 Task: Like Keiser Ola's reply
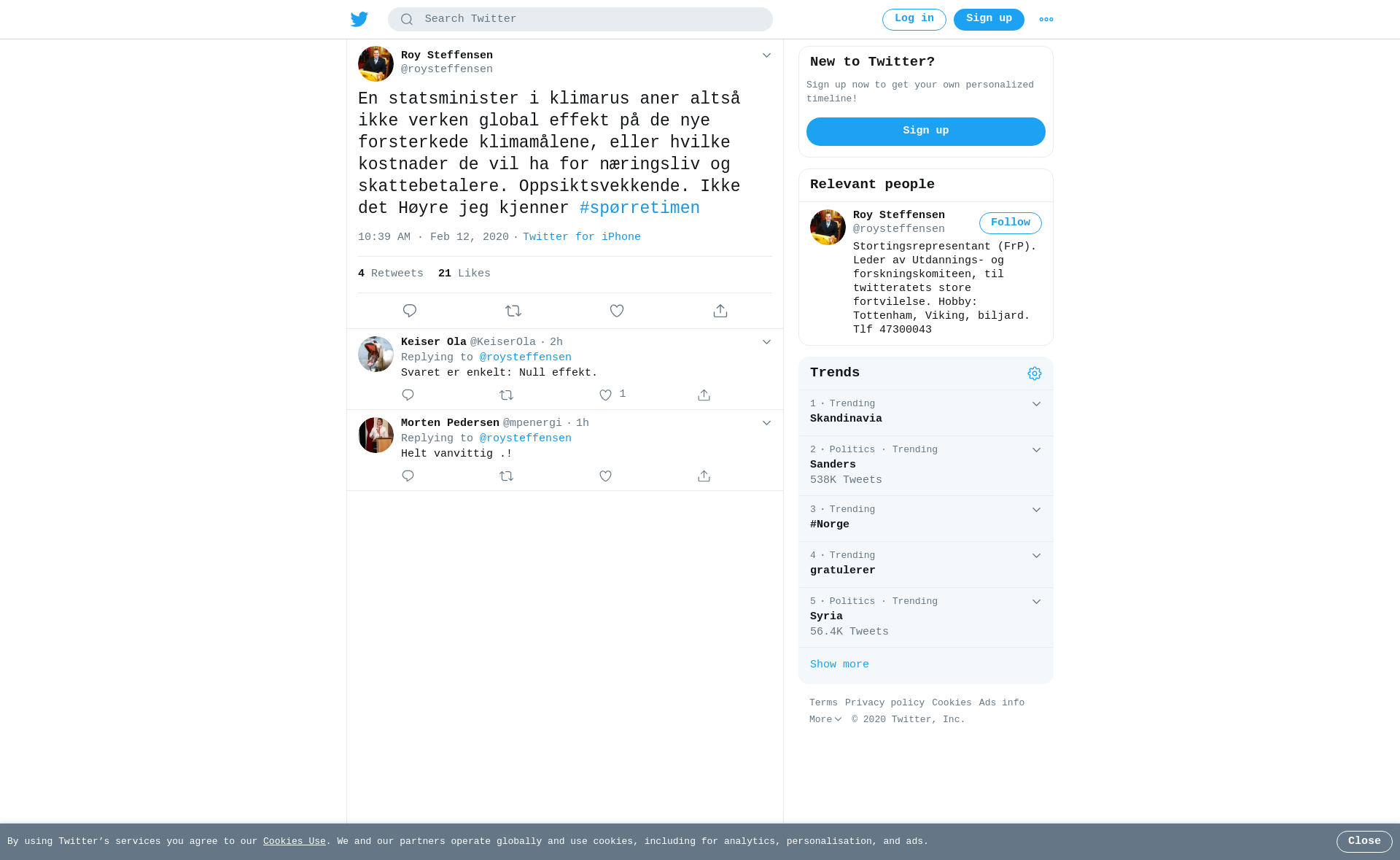[605, 395]
